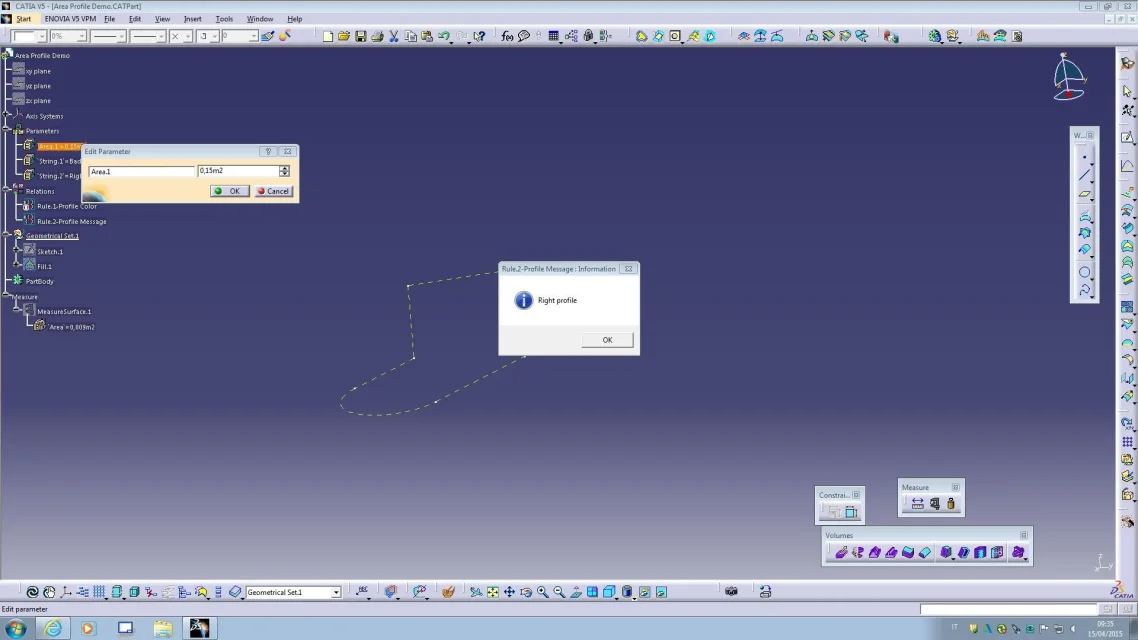Screen dimensions: 1138x640
Task: Open the File menu
Action: [110, 19]
